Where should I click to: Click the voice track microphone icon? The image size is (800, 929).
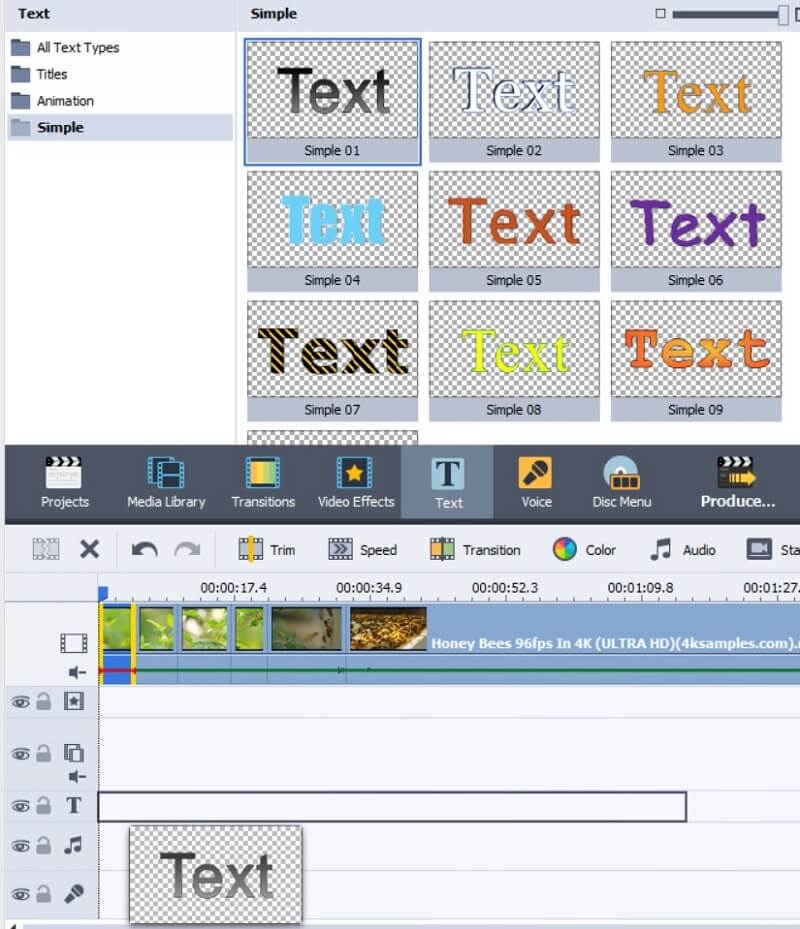click(73, 893)
